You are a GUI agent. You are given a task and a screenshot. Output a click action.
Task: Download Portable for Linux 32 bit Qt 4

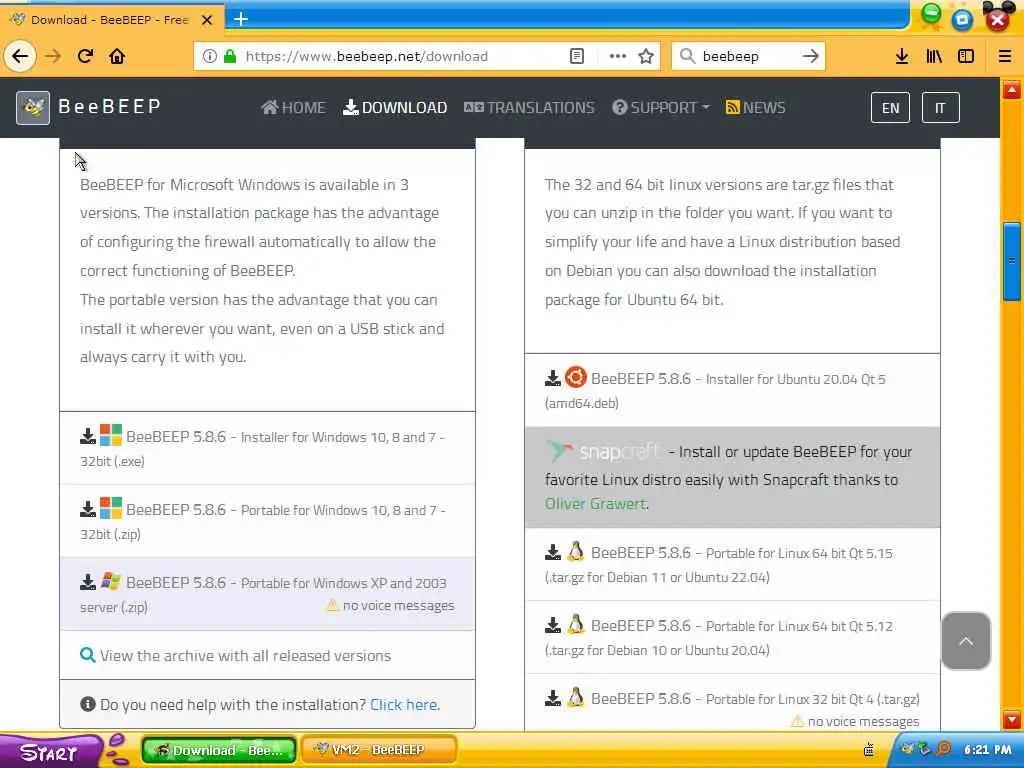click(x=732, y=703)
